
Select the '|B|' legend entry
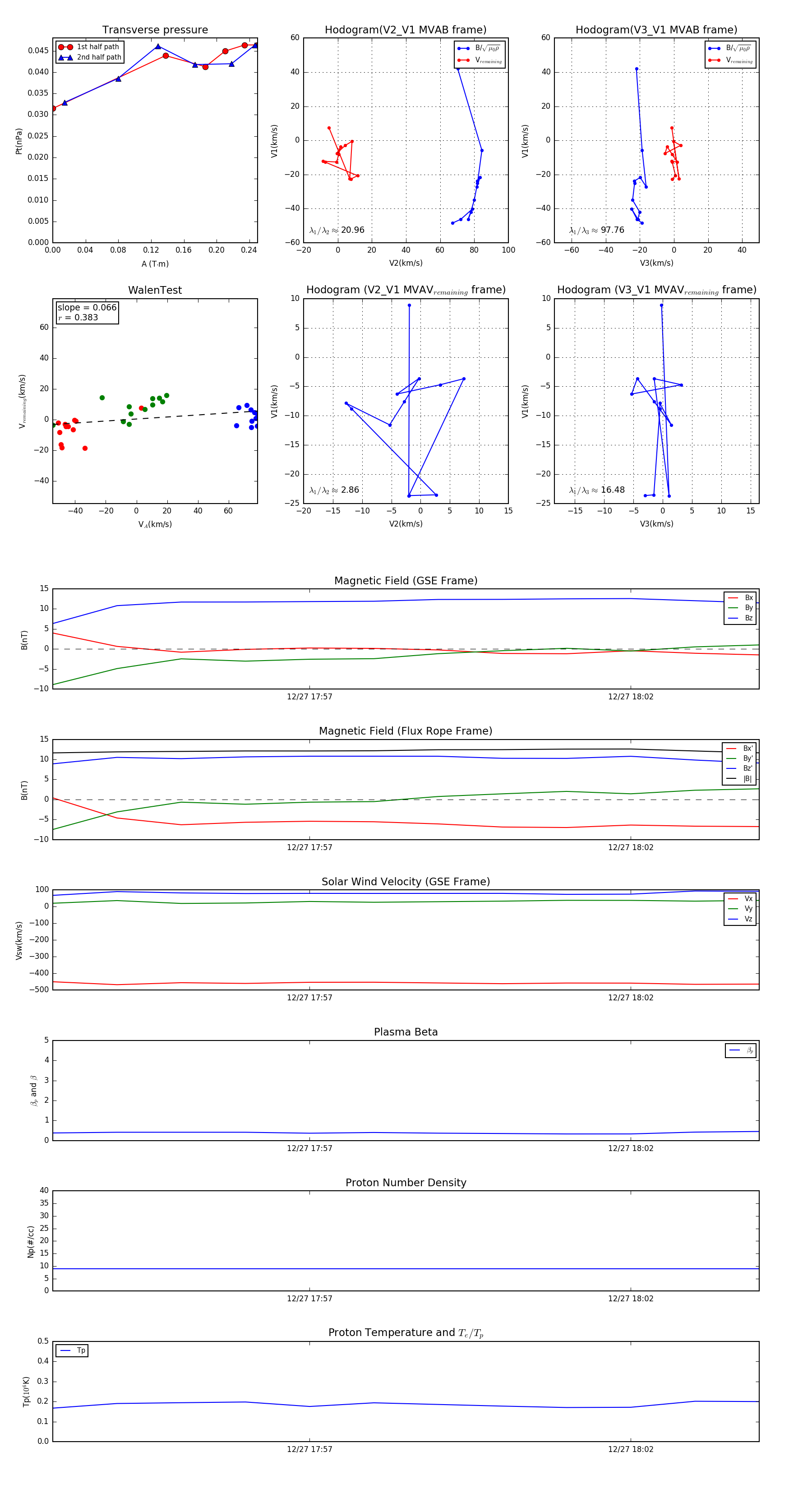[x=739, y=779]
